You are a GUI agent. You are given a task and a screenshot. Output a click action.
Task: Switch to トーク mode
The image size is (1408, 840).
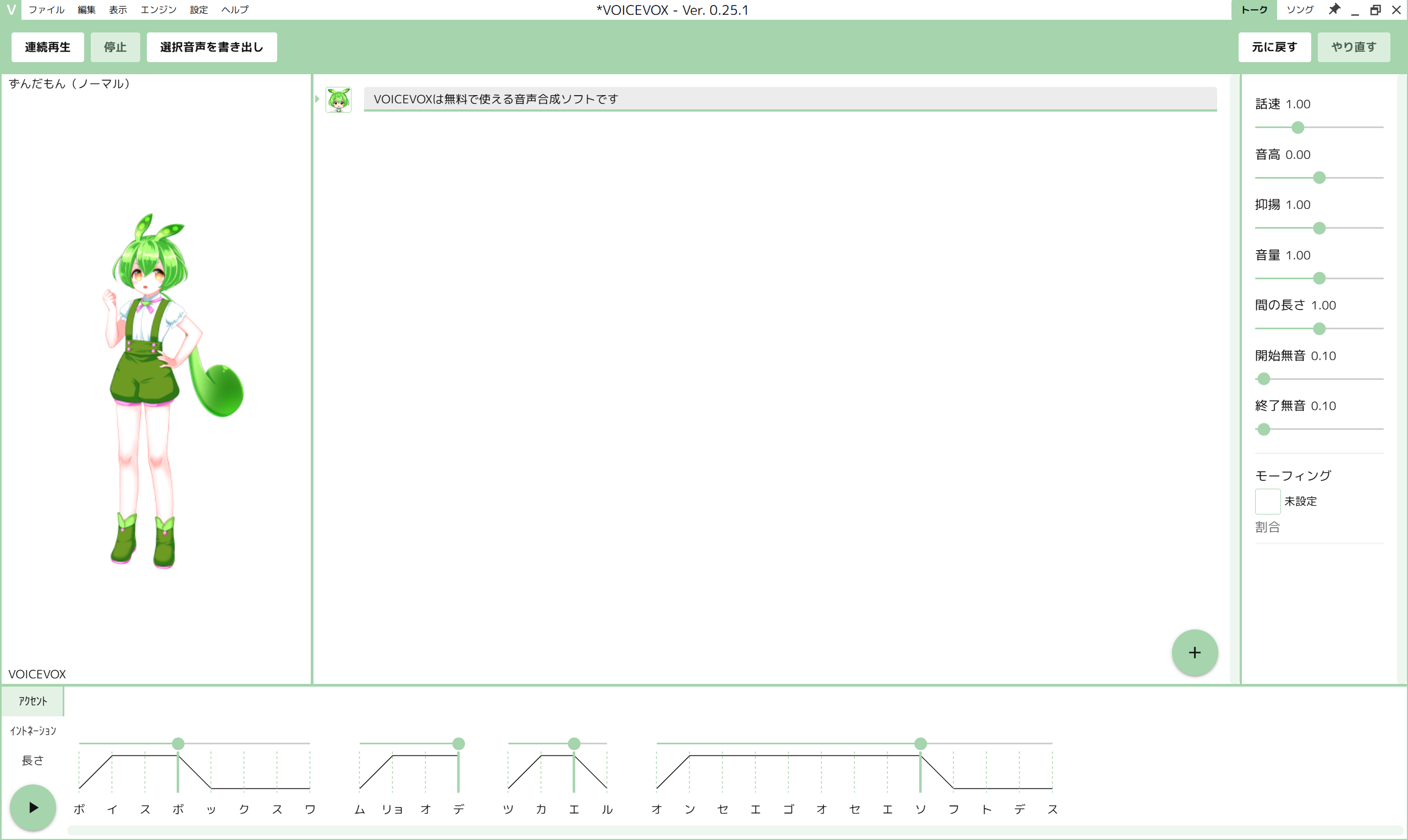click(x=1254, y=10)
